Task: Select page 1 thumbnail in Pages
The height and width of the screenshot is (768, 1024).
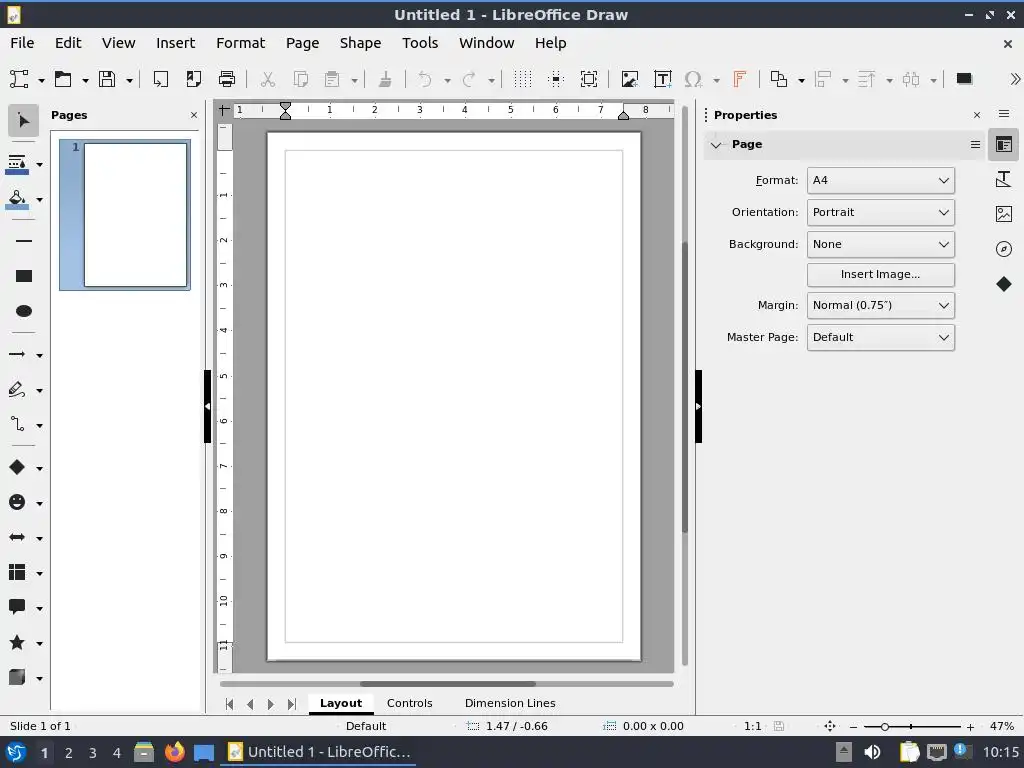Action: click(125, 215)
